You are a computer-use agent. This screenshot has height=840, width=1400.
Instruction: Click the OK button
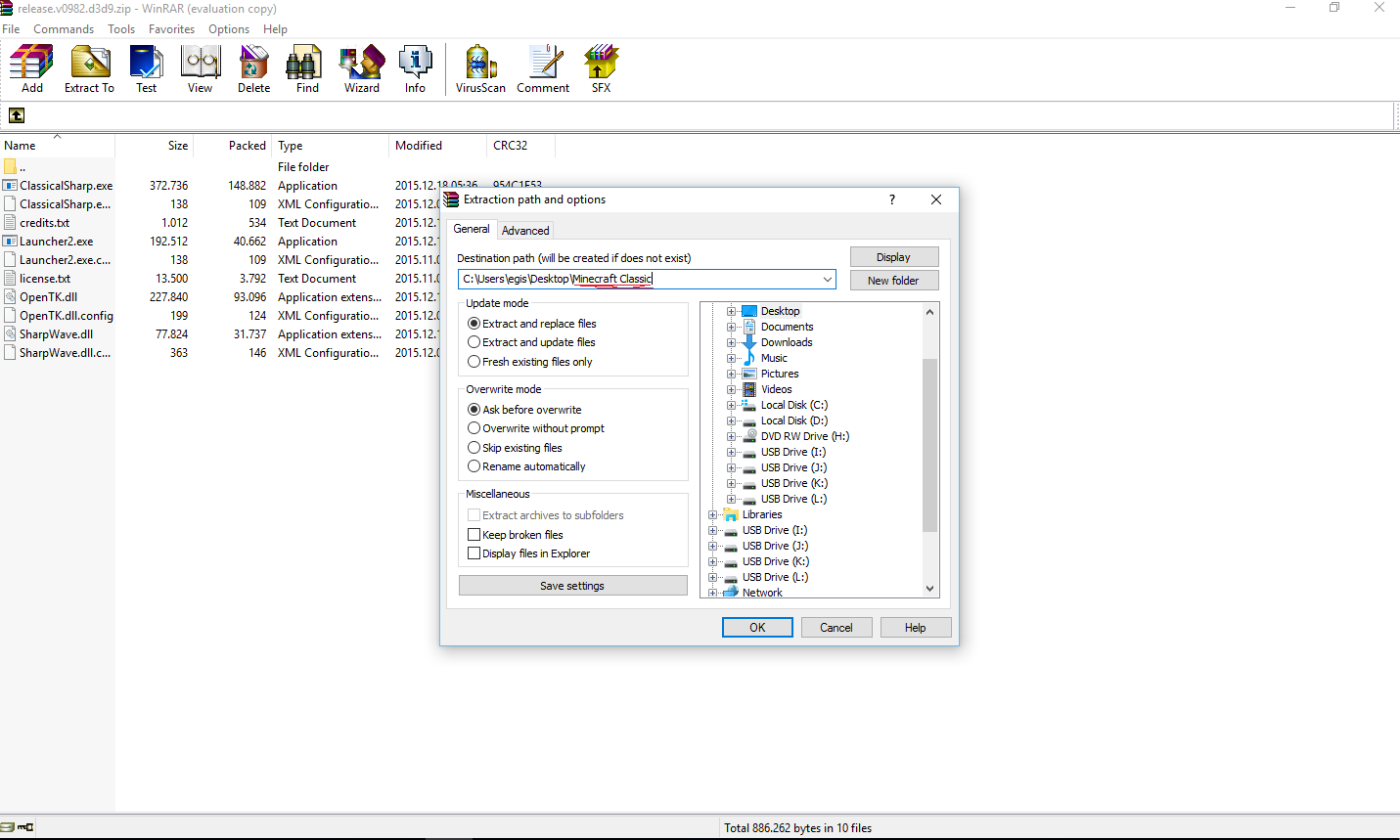[x=757, y=628]
